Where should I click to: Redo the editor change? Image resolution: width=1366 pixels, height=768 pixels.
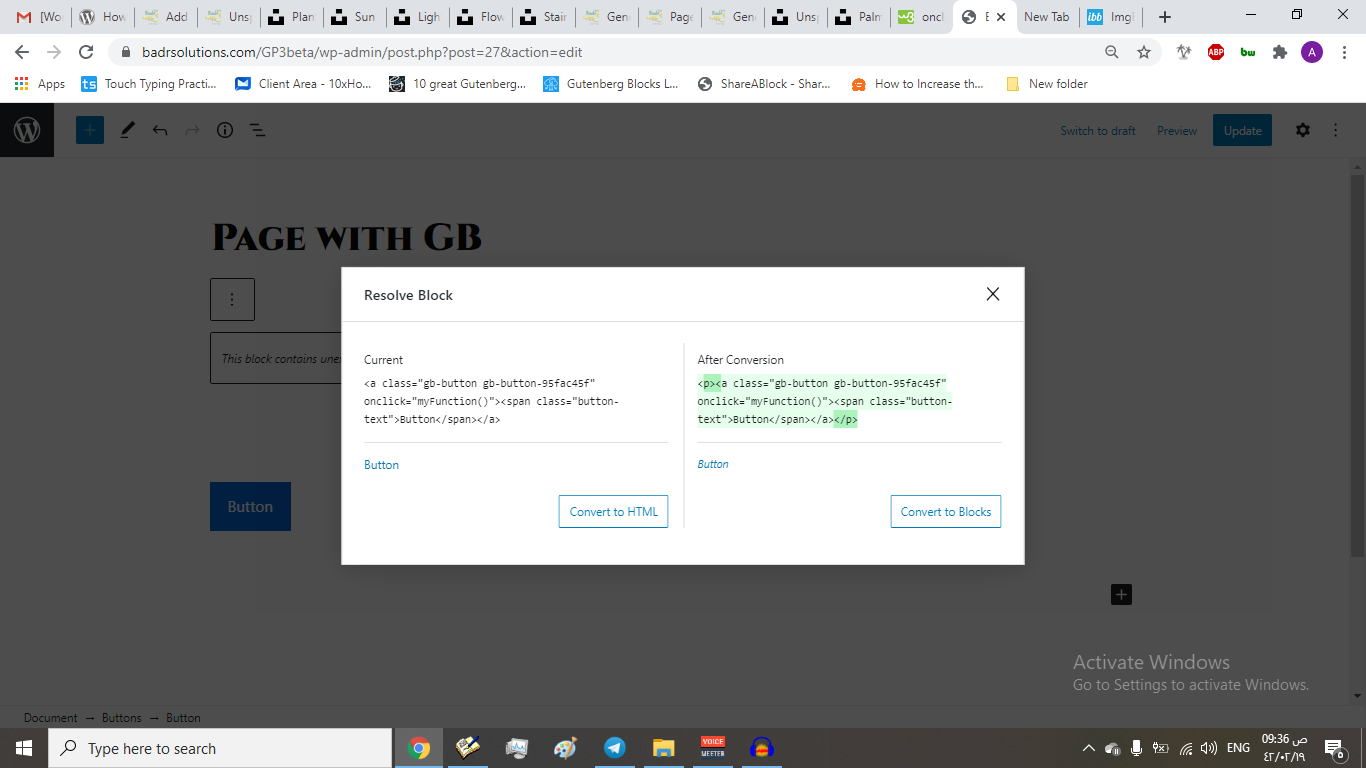pyautogui.click(x=192, y=130)
